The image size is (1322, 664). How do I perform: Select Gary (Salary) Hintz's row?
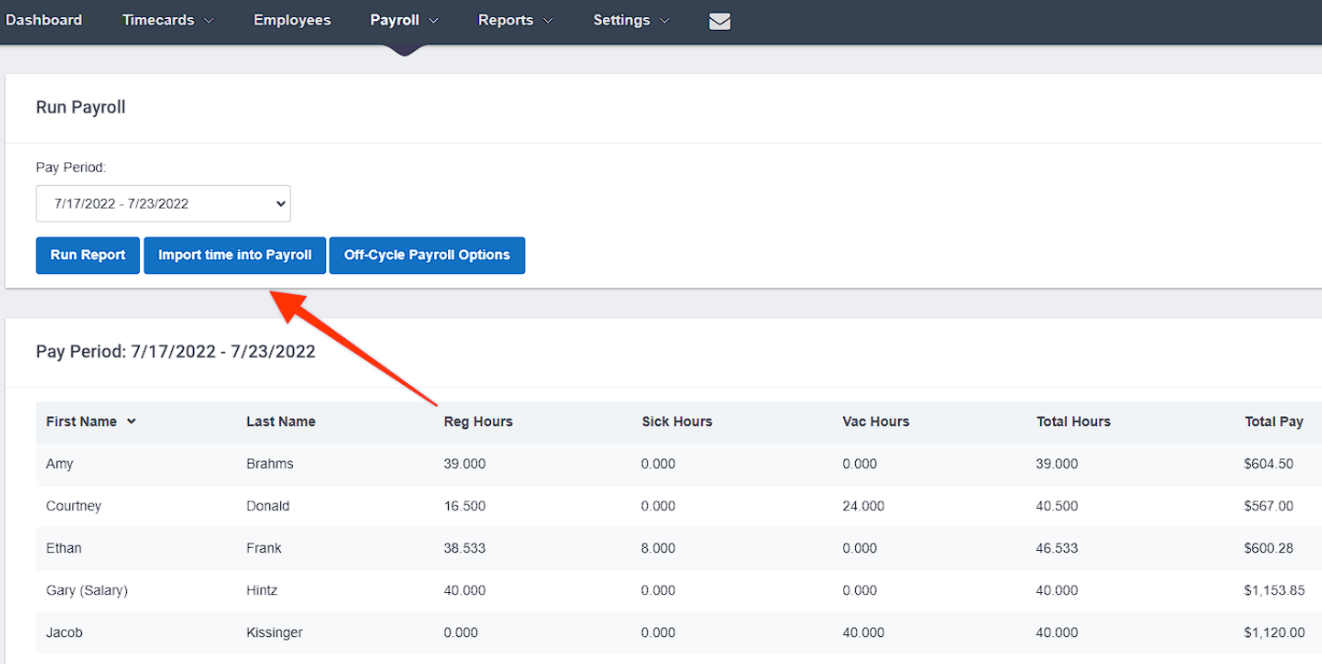click(400, 590)
